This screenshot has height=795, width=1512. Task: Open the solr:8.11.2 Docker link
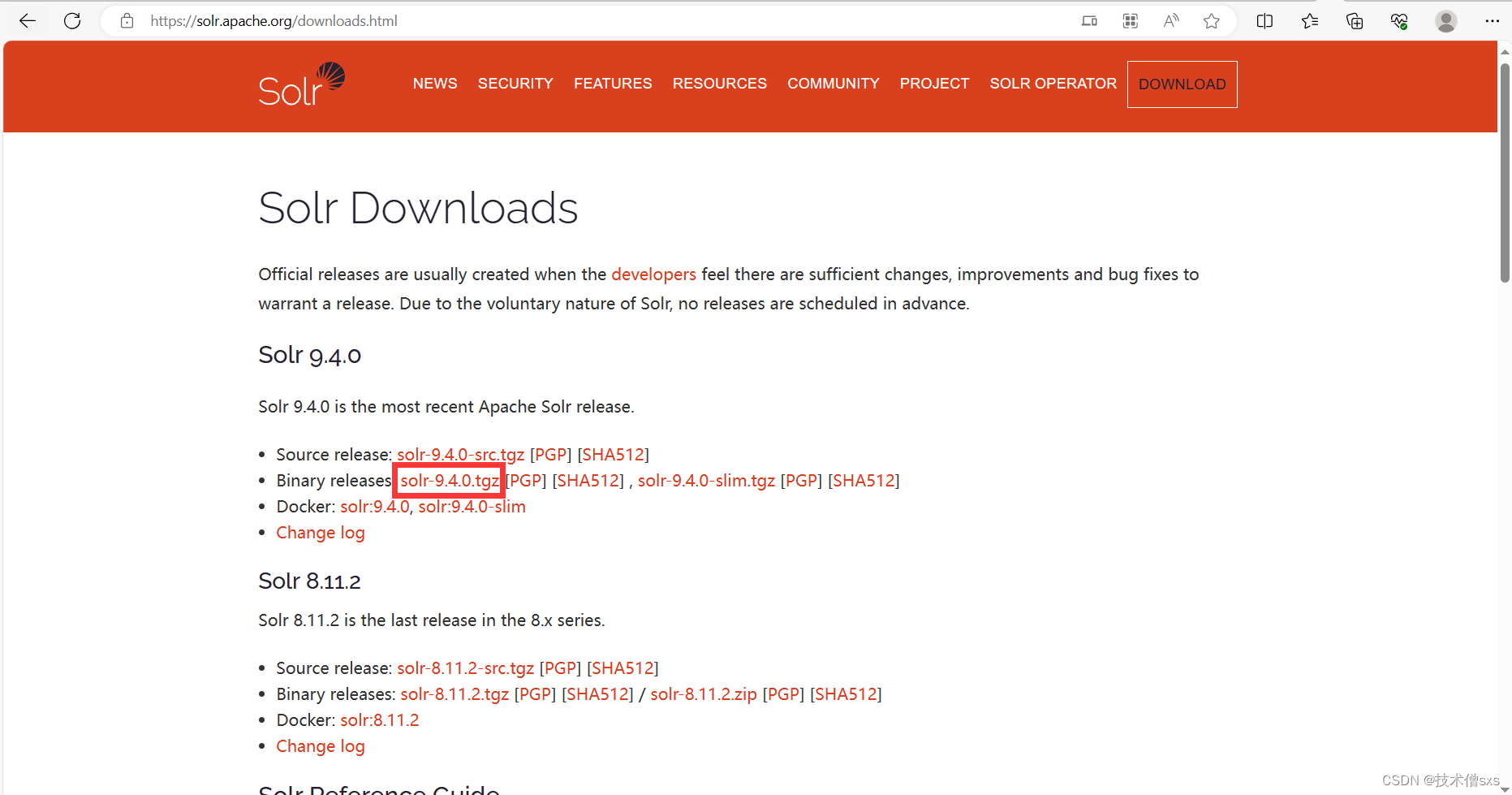click(380, 720)
